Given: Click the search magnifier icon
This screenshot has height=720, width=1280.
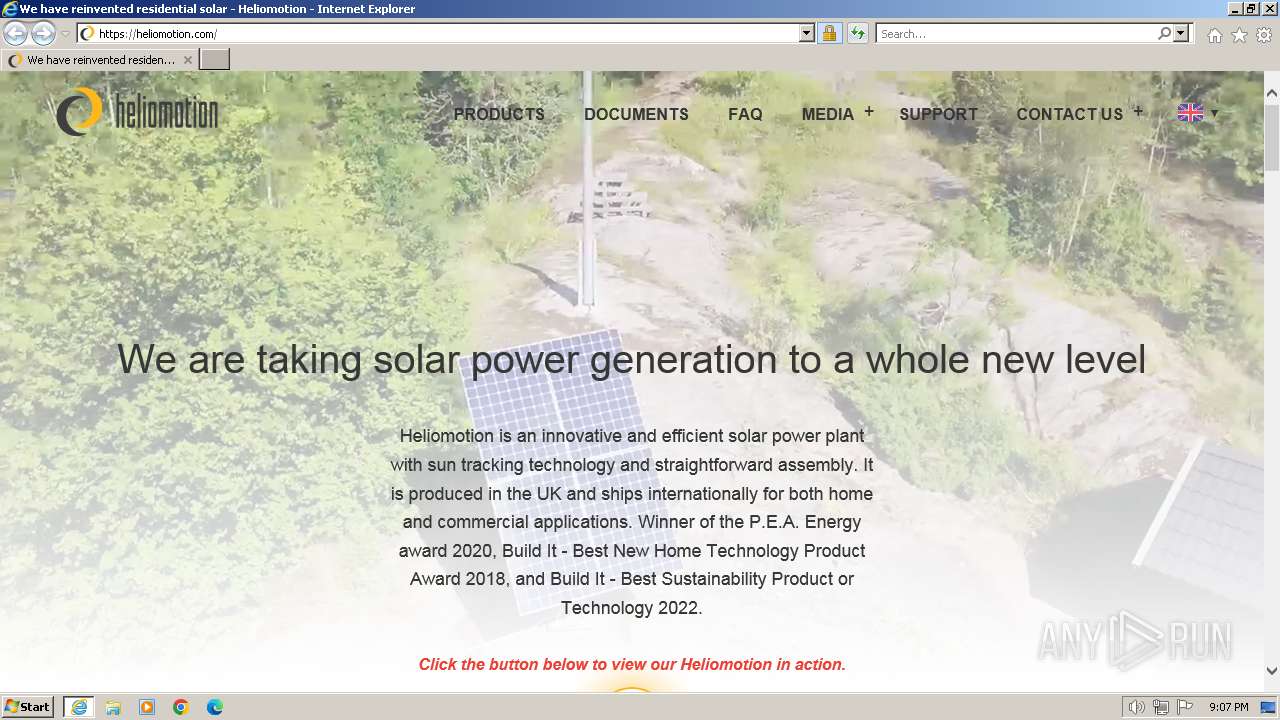Looking at the screenshot, I should tap(1164, 33).
